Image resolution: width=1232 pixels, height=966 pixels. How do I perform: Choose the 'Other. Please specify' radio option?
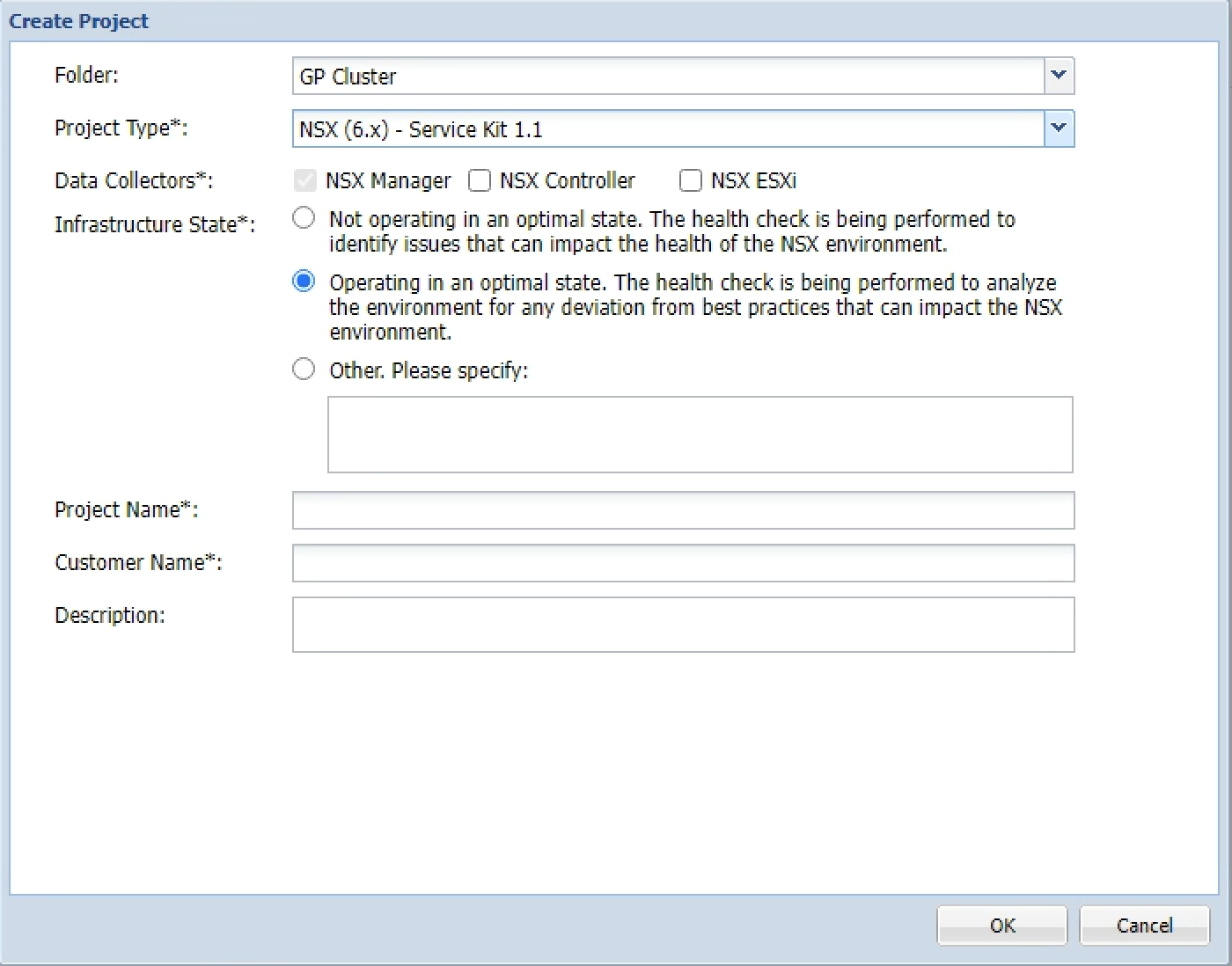click(x=304, y=369)
